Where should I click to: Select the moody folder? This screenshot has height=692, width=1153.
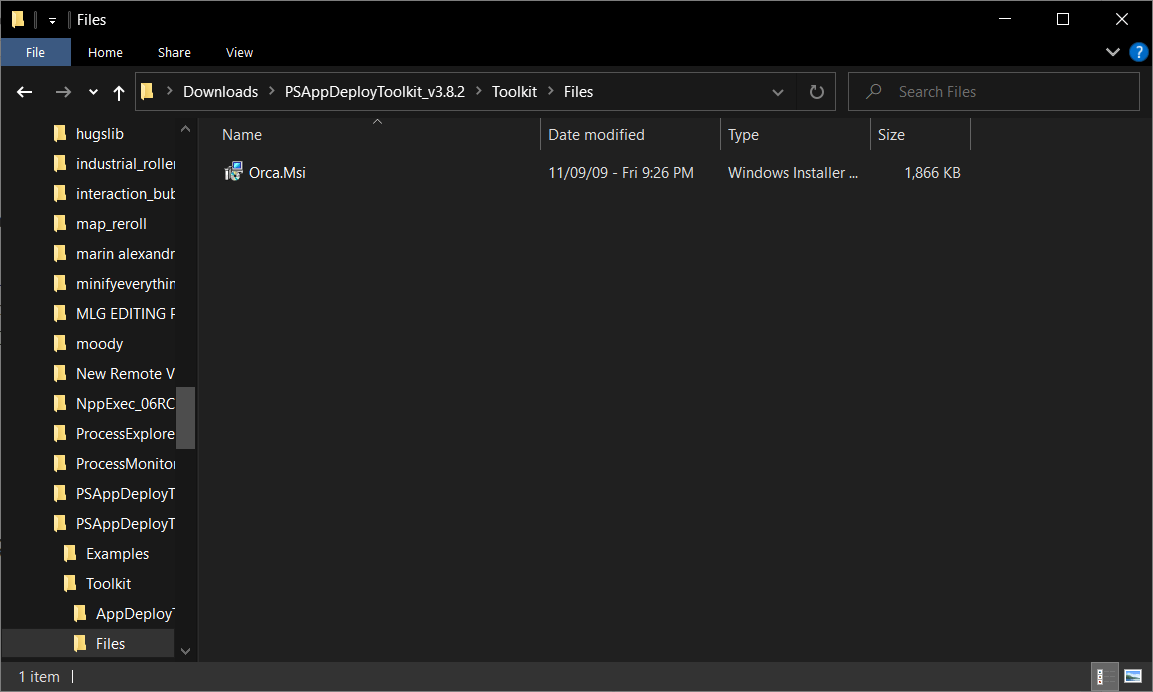[x=99, y=344]
